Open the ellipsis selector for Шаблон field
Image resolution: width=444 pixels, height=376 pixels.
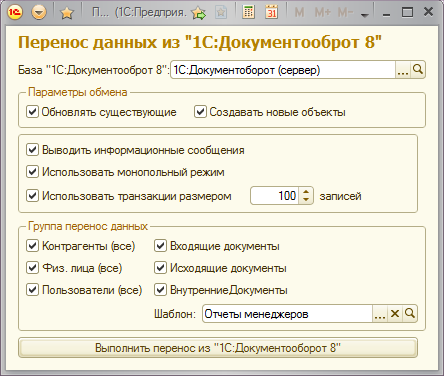(380, 314)
